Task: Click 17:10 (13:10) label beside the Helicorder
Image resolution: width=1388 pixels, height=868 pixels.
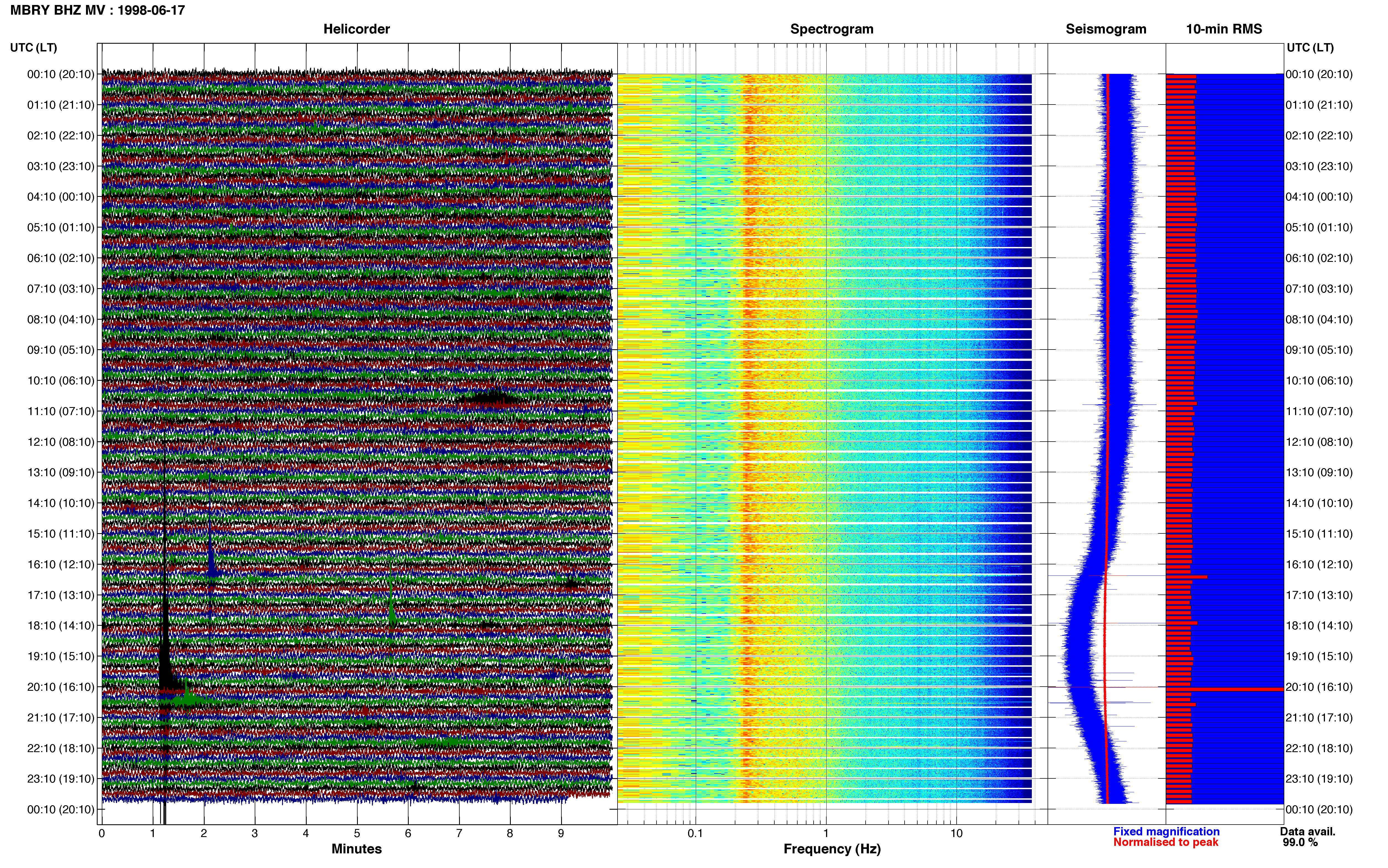Action: click(x=61, y=595)
